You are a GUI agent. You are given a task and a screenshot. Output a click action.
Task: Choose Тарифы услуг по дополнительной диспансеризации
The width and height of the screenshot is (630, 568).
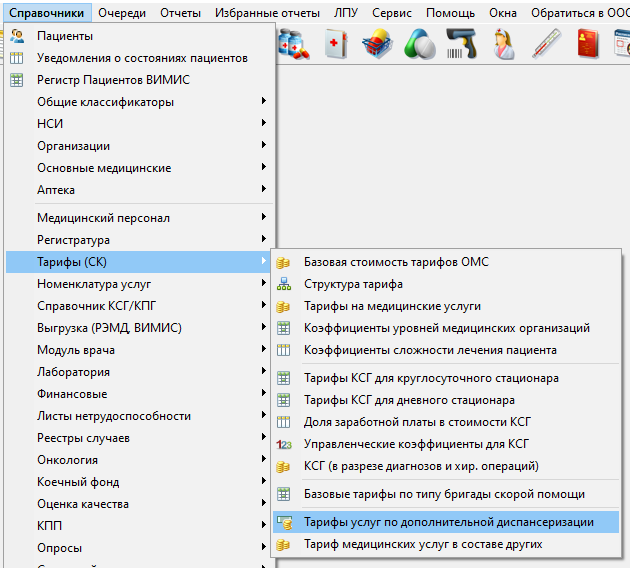point(448,522)
